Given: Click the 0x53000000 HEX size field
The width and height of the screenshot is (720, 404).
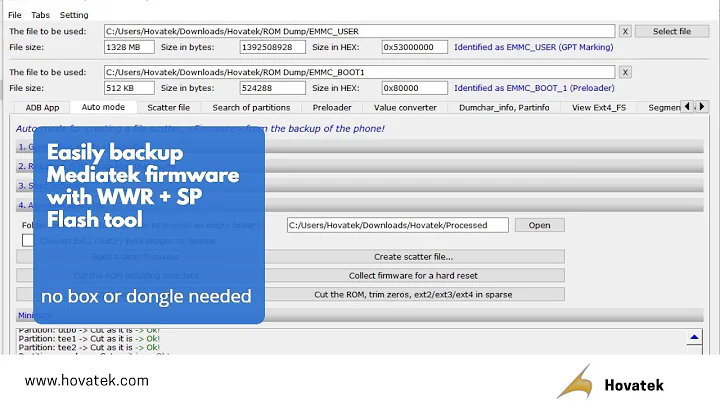Looking at the screenshot, I should (x=415, y=47).
